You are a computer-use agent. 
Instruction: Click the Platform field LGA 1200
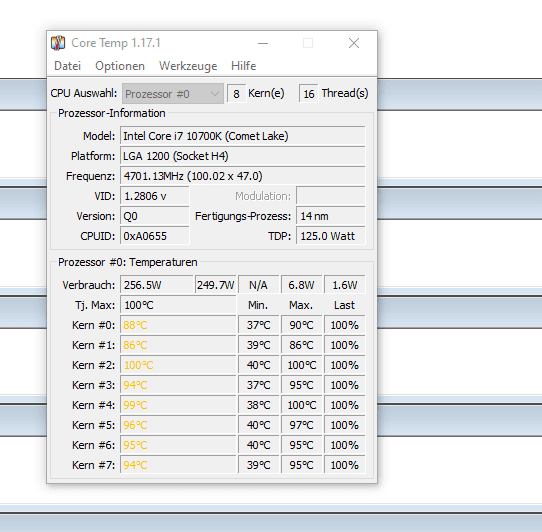click(x=242, y=156)
